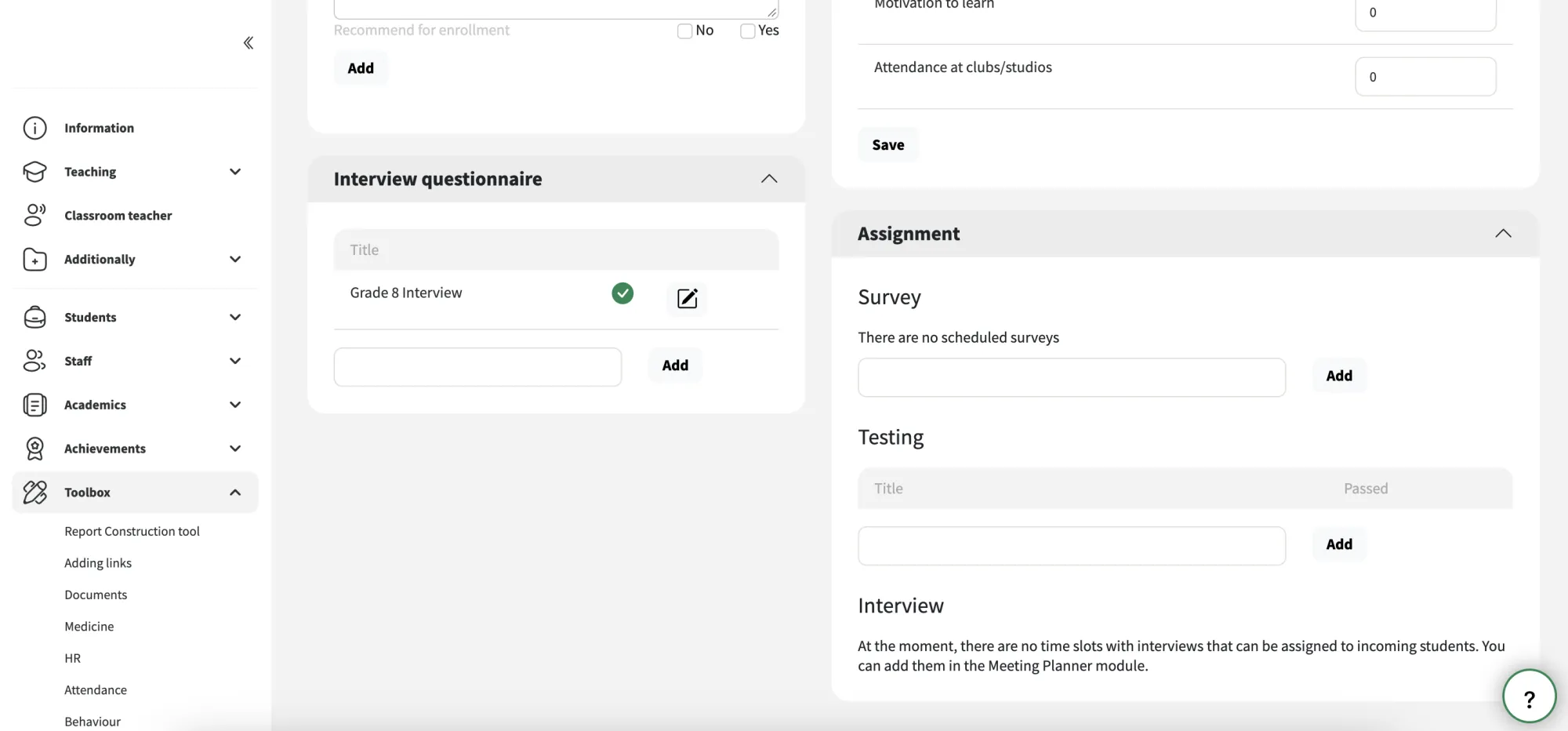The height and width of the screenshot is (731, 1568).
Task: Focus the Interview questionnaire input field
Action: (477, 367)
